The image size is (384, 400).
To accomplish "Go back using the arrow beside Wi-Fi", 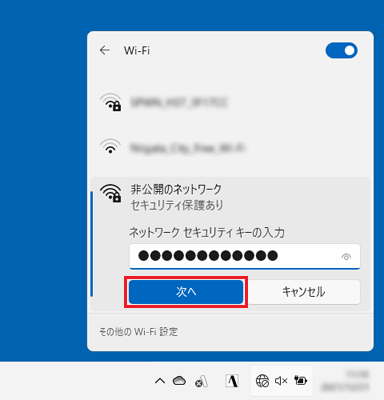I will click(x=105, y=51).
